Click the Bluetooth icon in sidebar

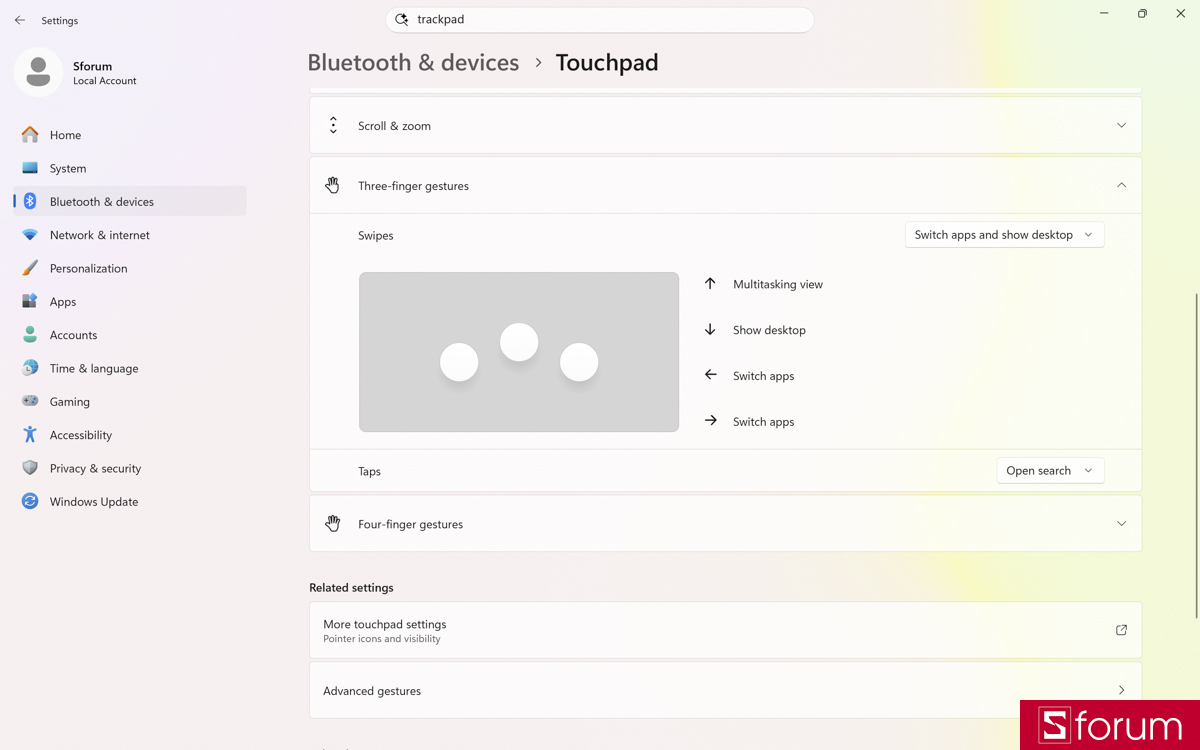pos(30,201)
